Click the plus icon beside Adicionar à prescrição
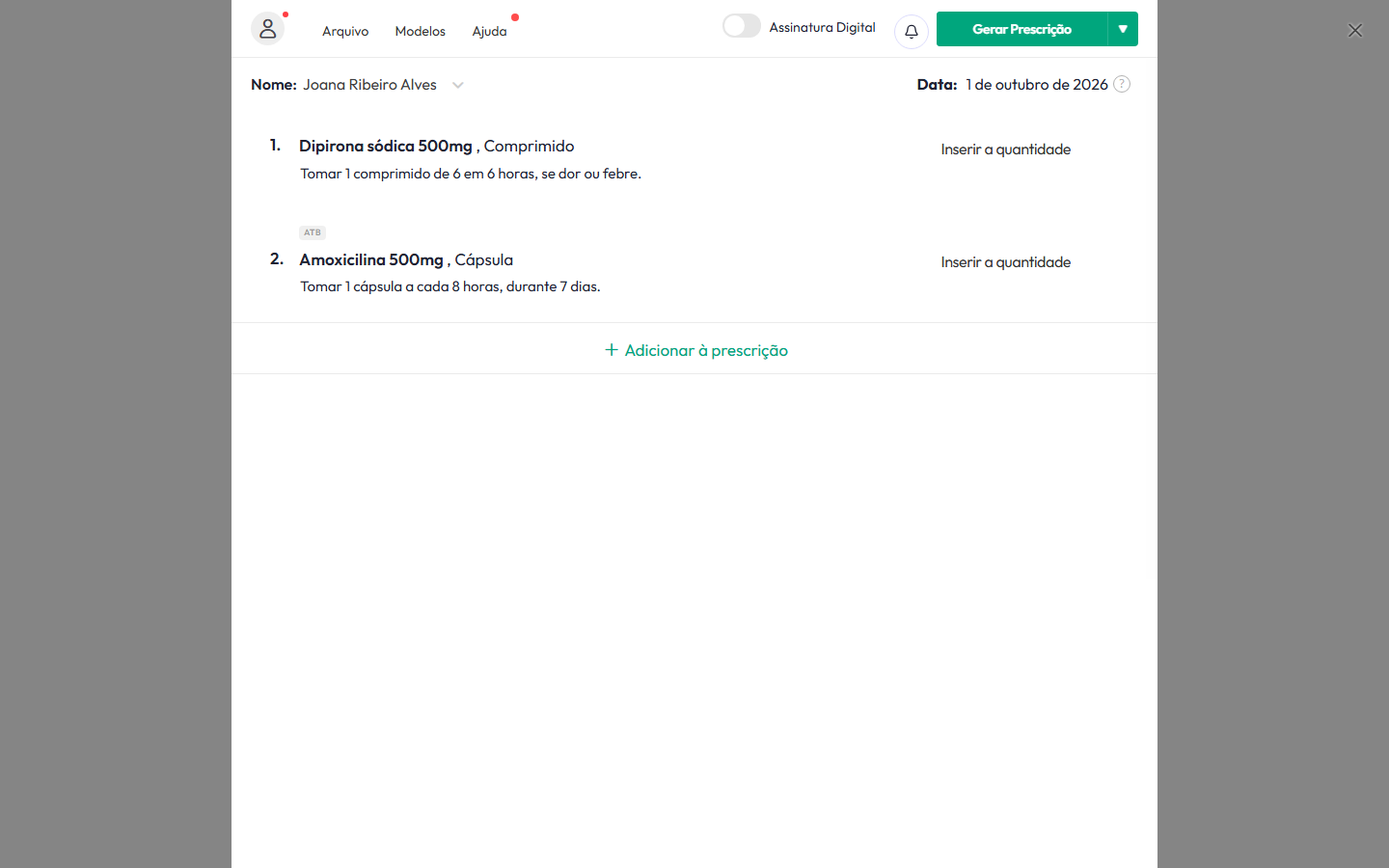 coord(612,350)
